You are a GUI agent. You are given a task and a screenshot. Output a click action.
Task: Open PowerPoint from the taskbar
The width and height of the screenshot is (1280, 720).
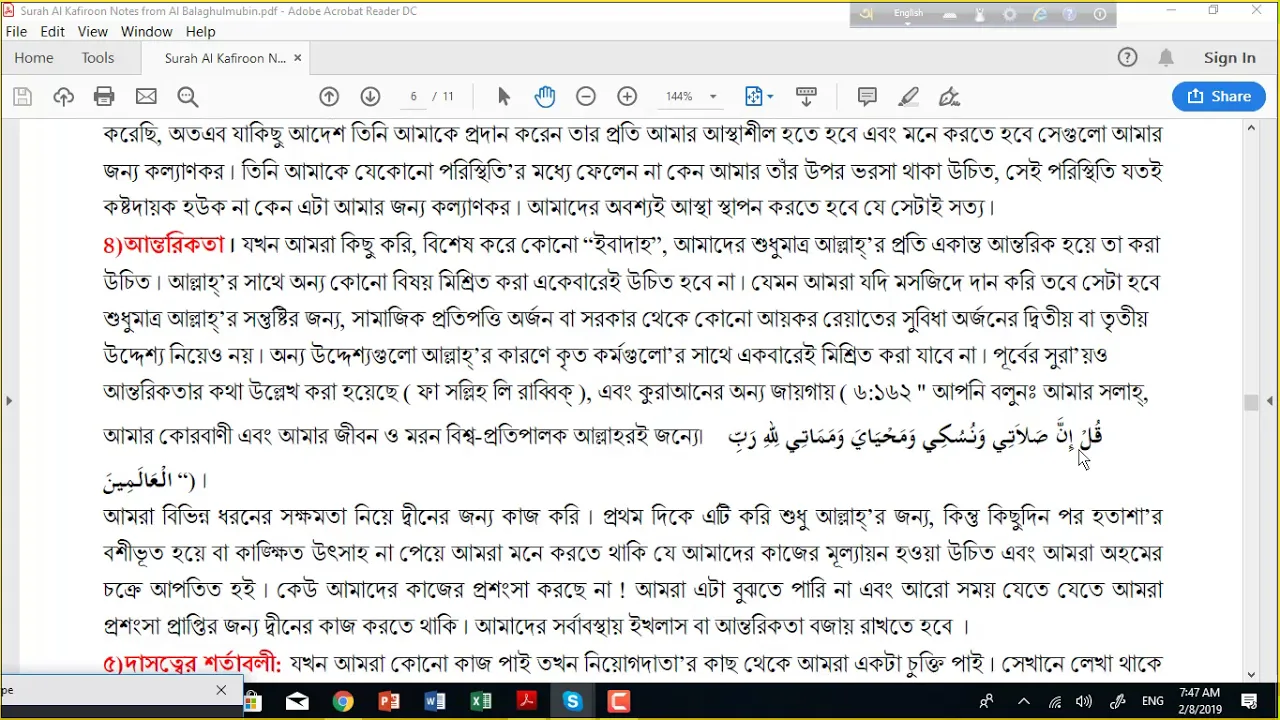tap(389, 702)
